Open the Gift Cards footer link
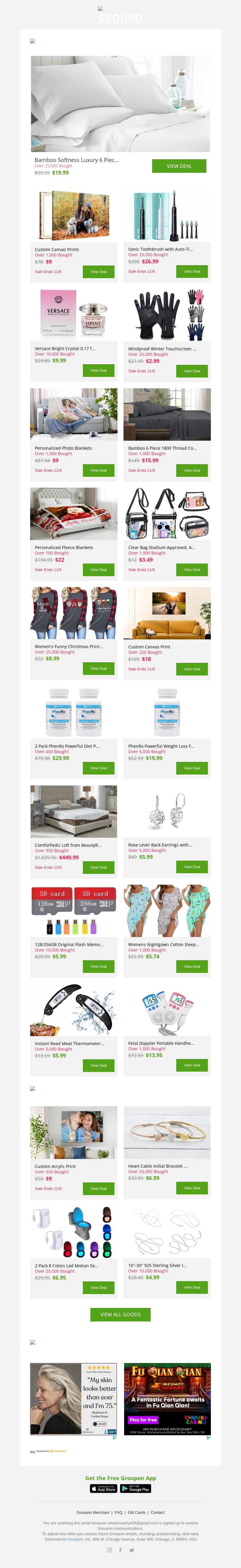Viewport: 241px width, 1568px height. point(136,1512)
